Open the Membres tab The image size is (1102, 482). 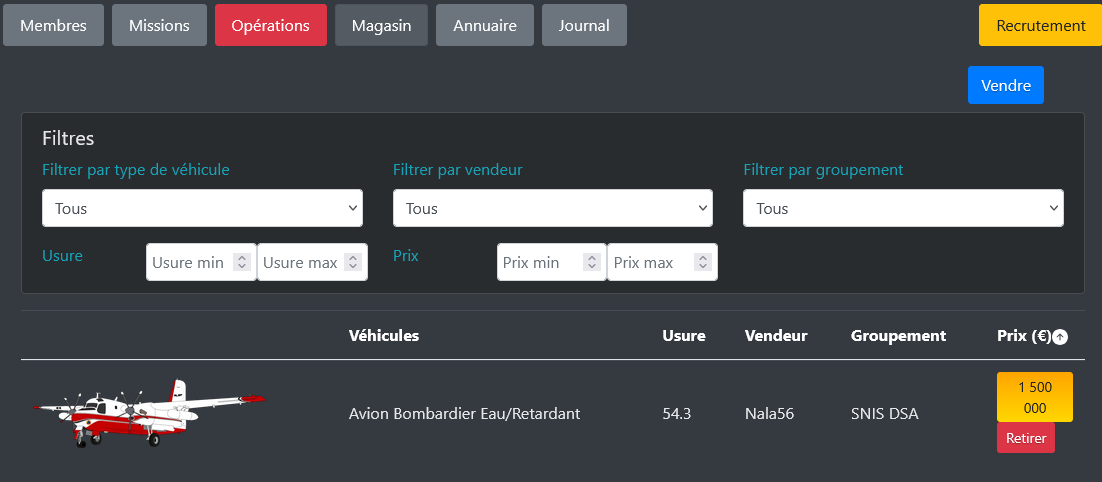click(54, 25)
